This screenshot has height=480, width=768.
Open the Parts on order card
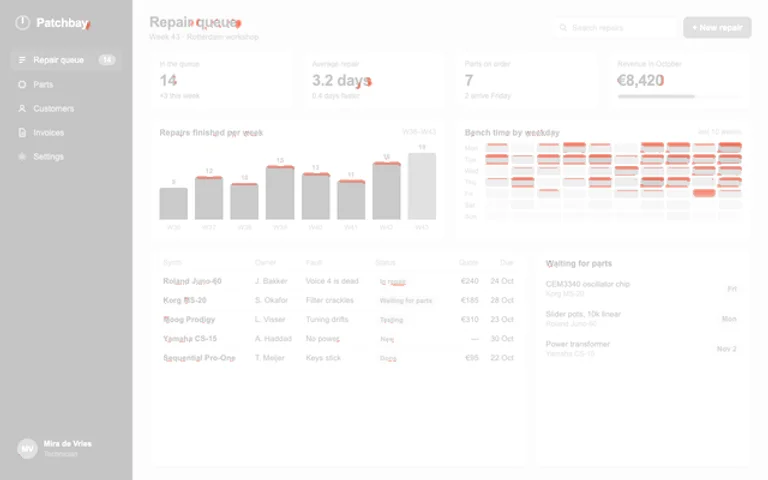click(527, 81)
